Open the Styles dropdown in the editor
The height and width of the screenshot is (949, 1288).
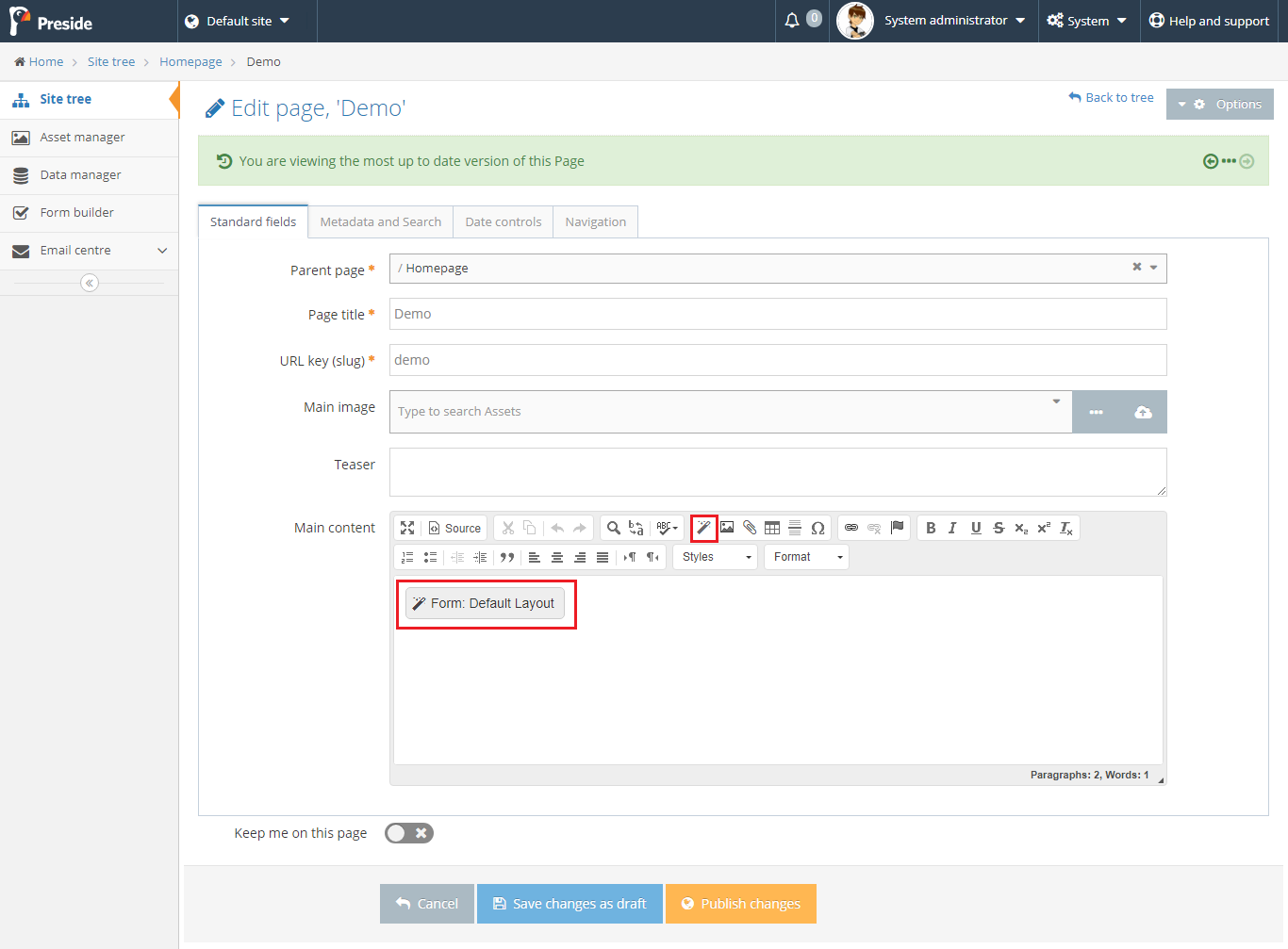click(x=714, y=556)
